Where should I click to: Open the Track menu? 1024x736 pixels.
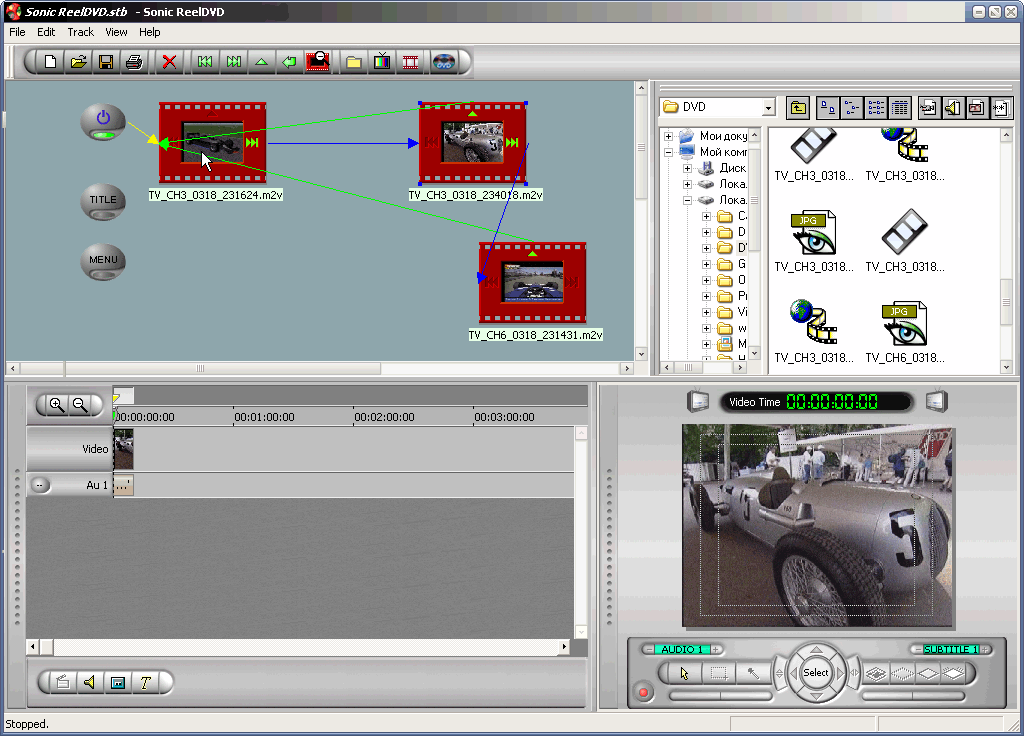(x=80, y=32)
